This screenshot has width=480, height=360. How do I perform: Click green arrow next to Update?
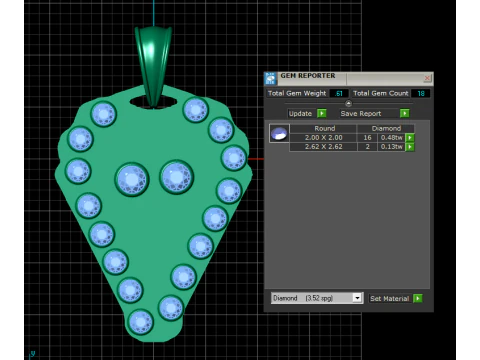click(322, 114)
